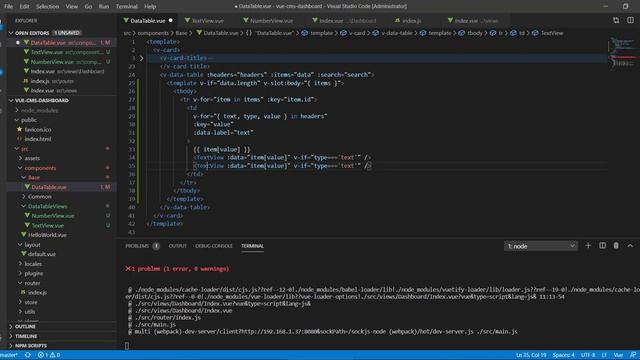Click the editor minimap
The height and width of the screenshot is (360, 640).
point(624,53)
